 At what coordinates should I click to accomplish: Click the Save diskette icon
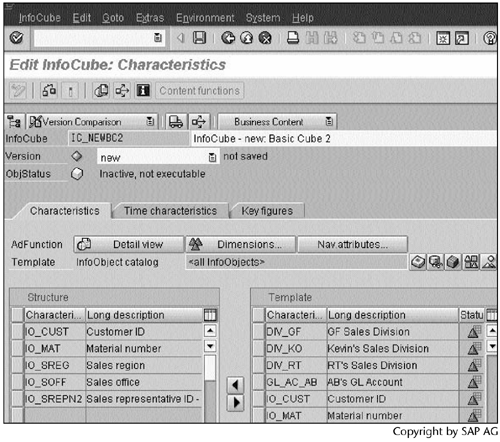[199, 38]
